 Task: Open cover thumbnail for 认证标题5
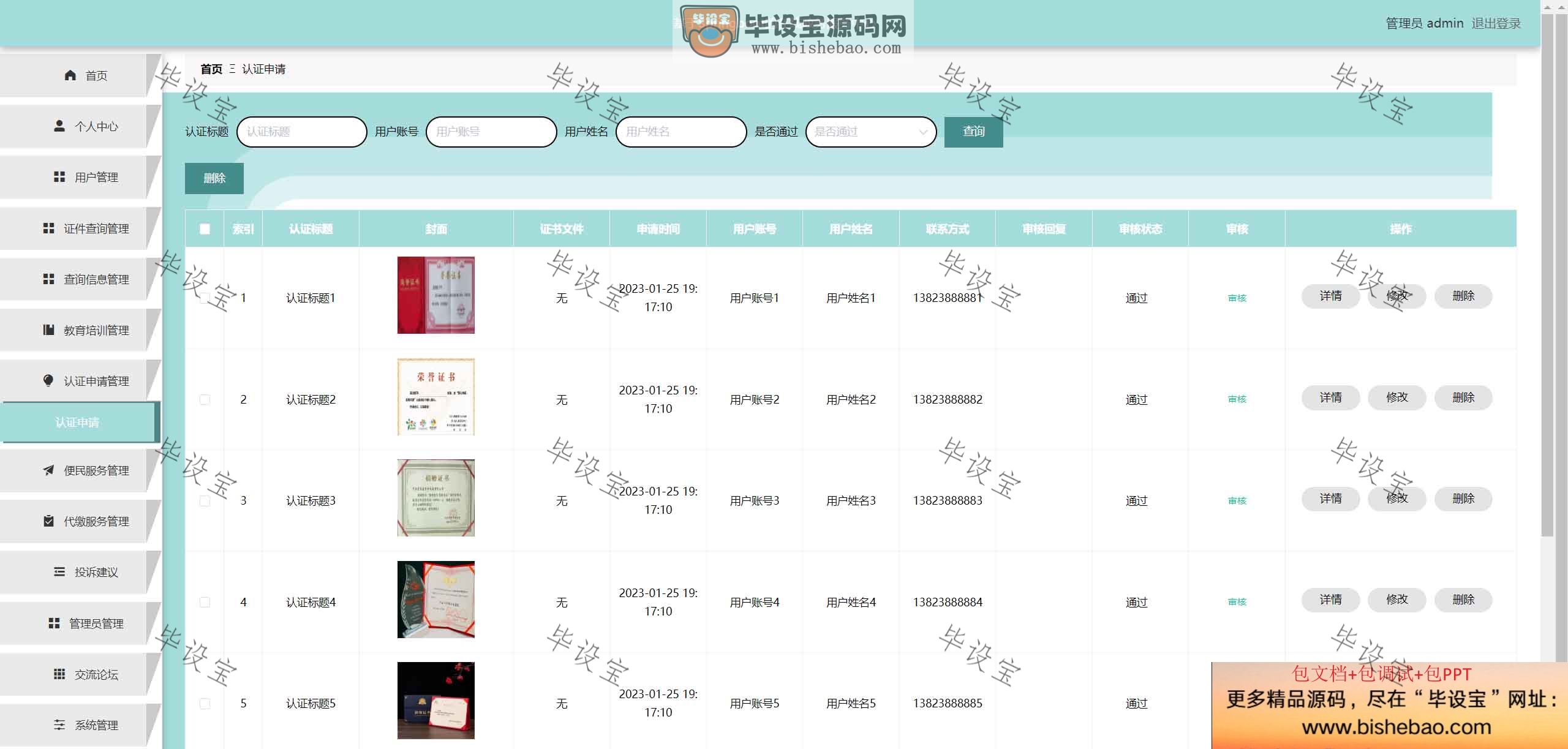point(435,701)
